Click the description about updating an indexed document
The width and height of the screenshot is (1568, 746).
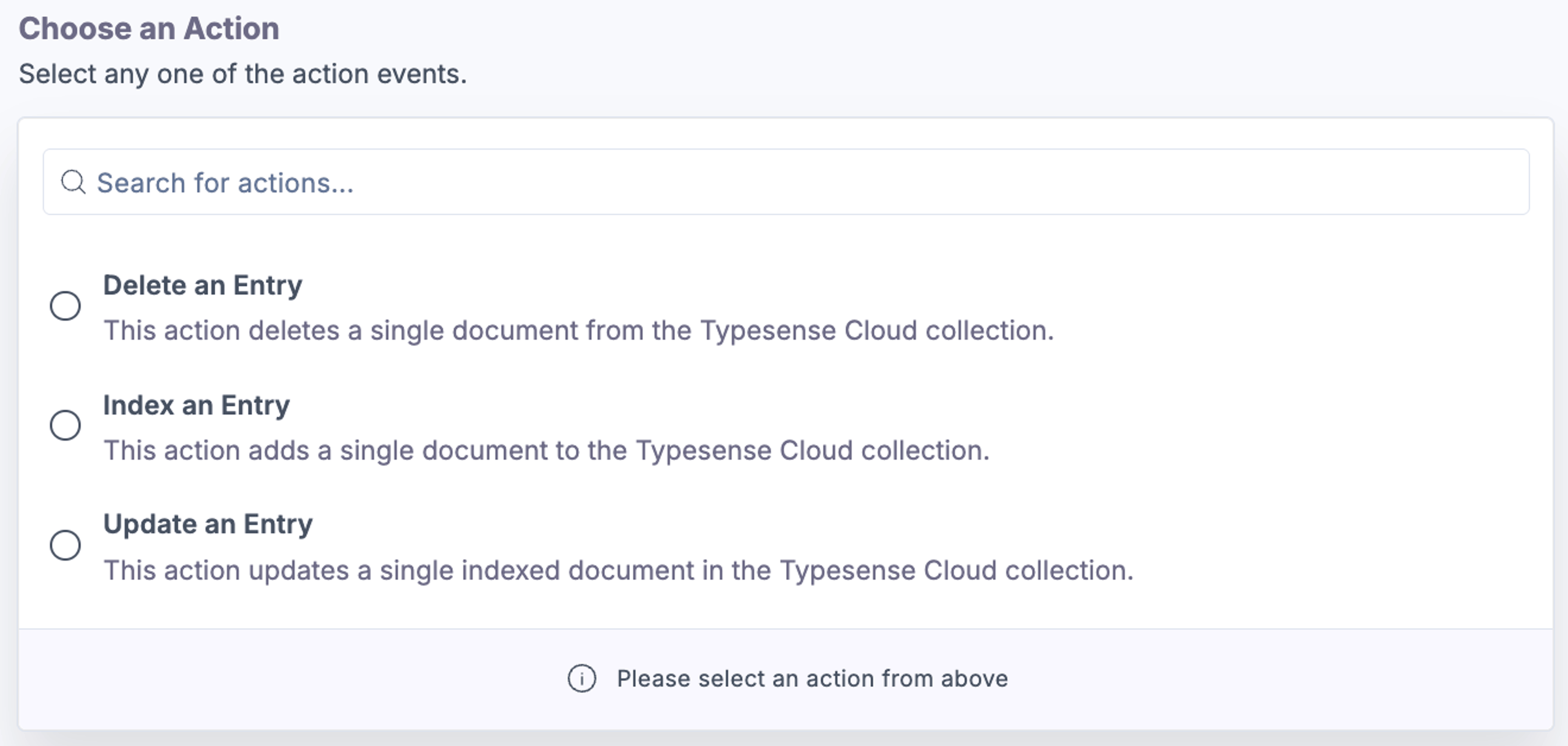pyautogui.click(x=619, y=571)
